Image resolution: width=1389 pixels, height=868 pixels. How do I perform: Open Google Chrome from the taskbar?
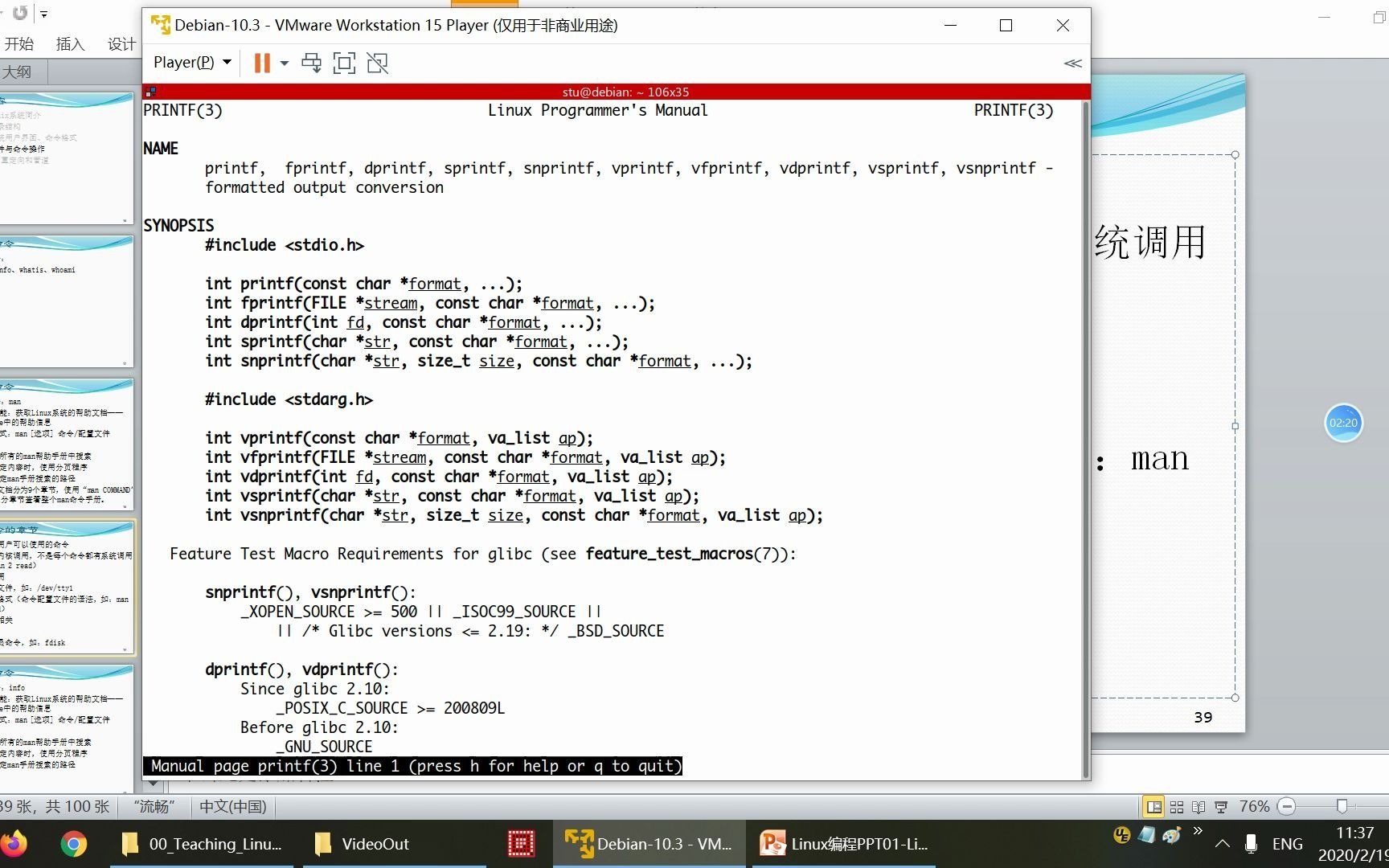click(74, 844)
